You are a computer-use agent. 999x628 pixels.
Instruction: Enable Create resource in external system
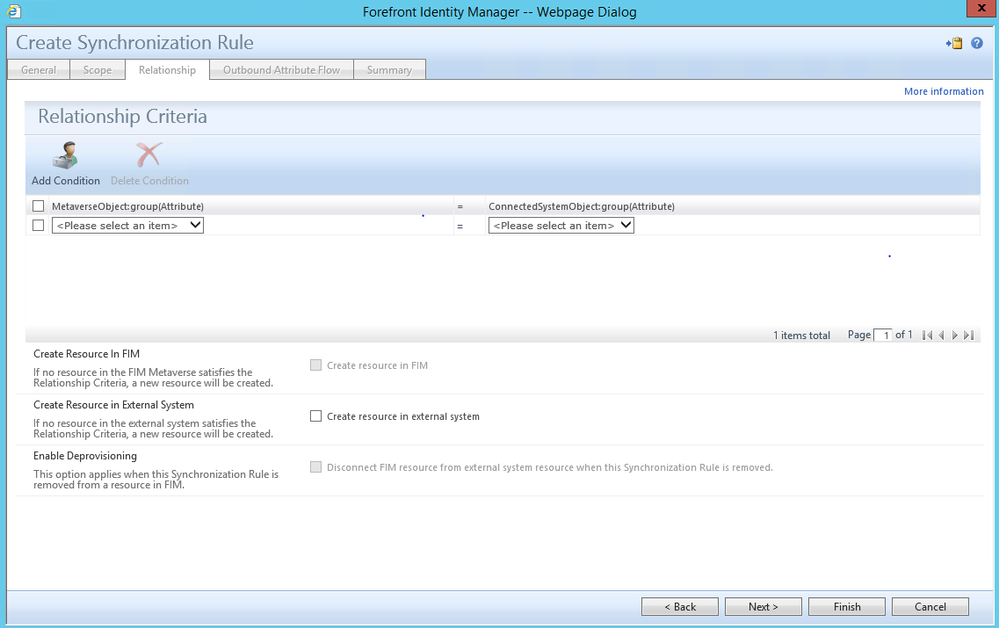(x=315, y=416)
